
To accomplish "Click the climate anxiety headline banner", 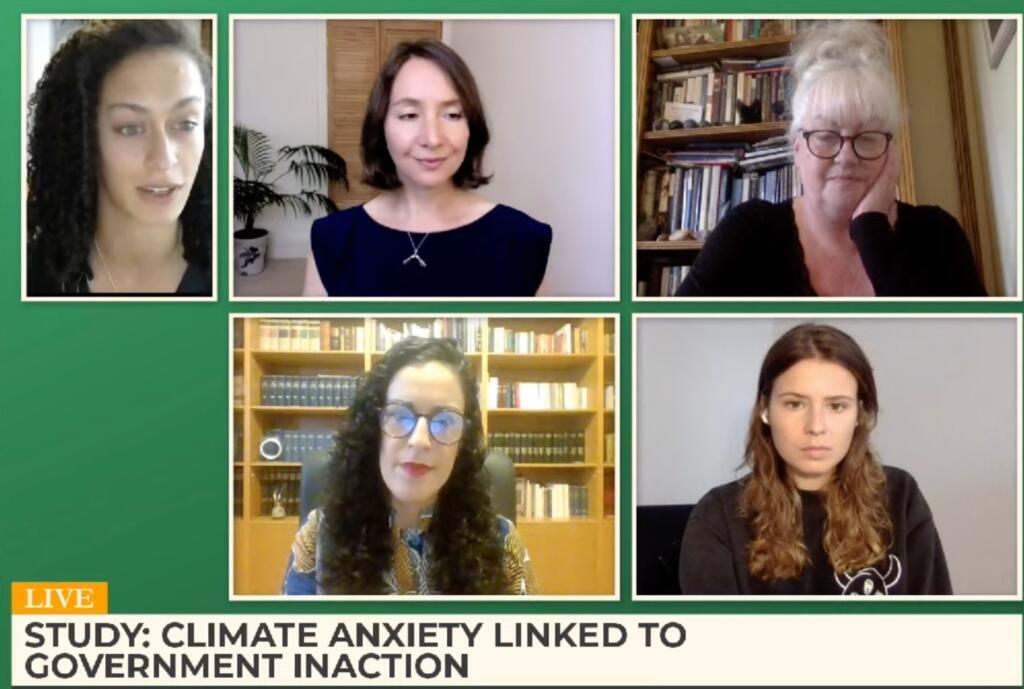I will [x=517, y=650].
